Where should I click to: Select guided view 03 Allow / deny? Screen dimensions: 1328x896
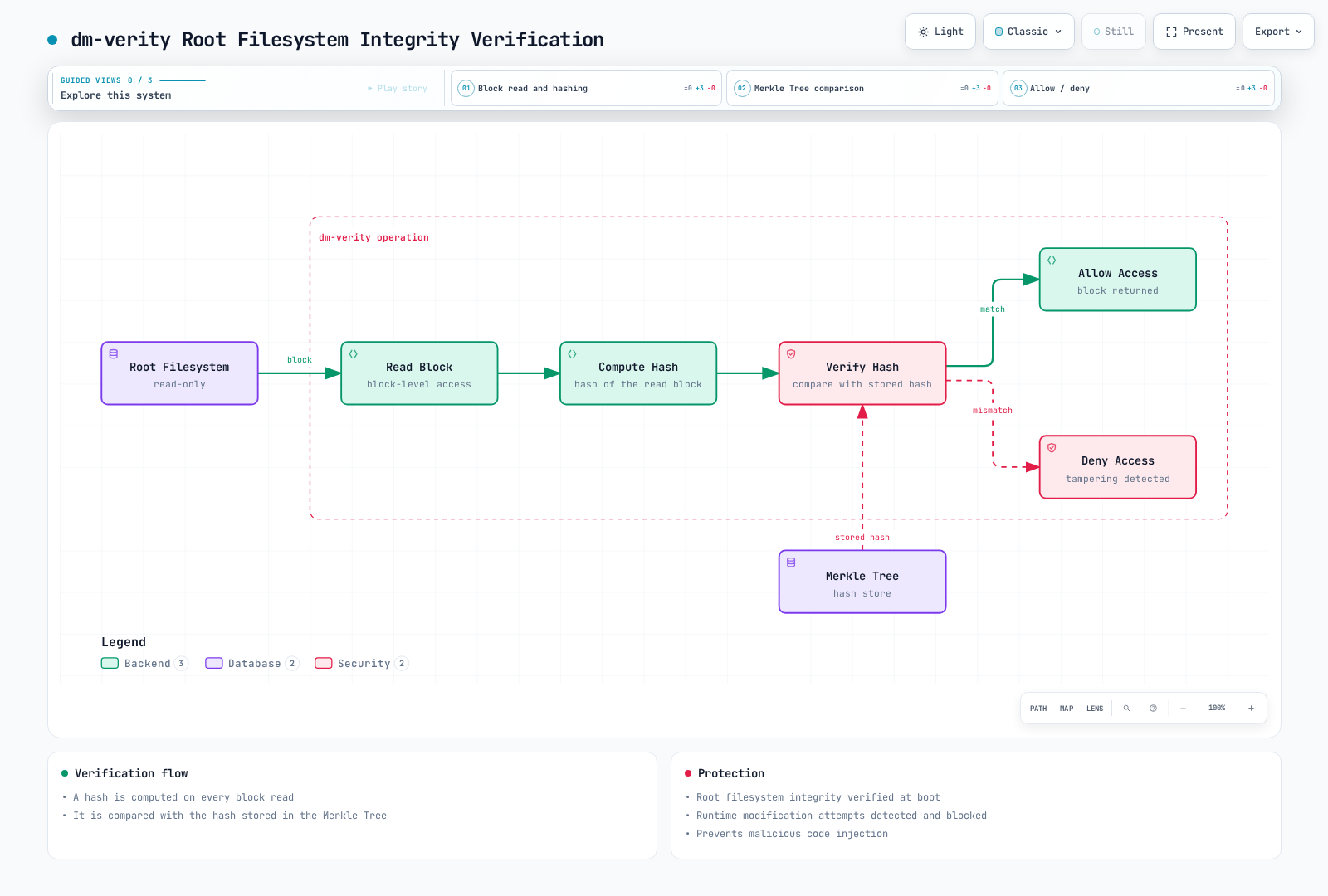pyautogui.click(x=1138, y=88)
